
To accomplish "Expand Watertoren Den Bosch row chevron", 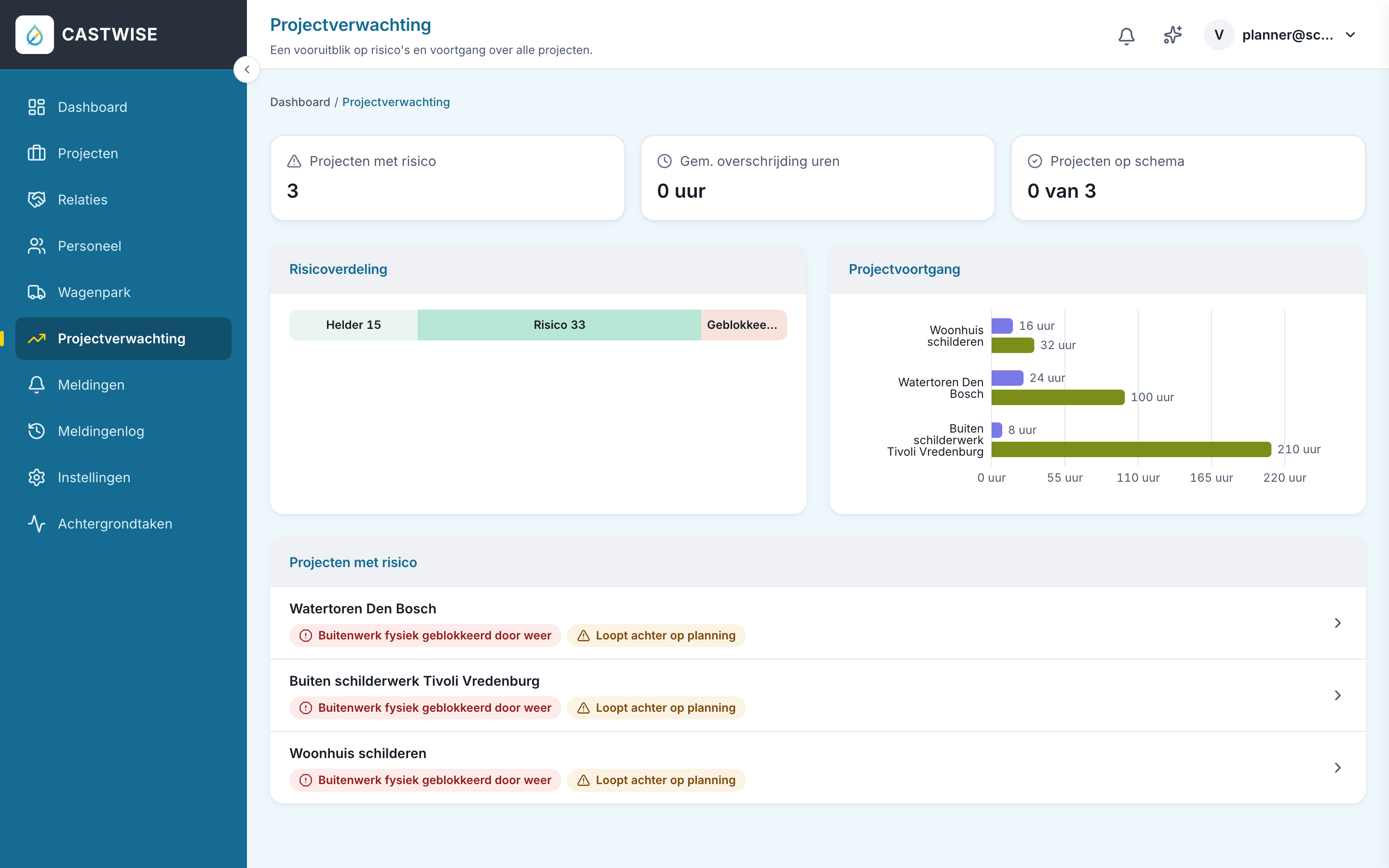I will click(1337, 623).
